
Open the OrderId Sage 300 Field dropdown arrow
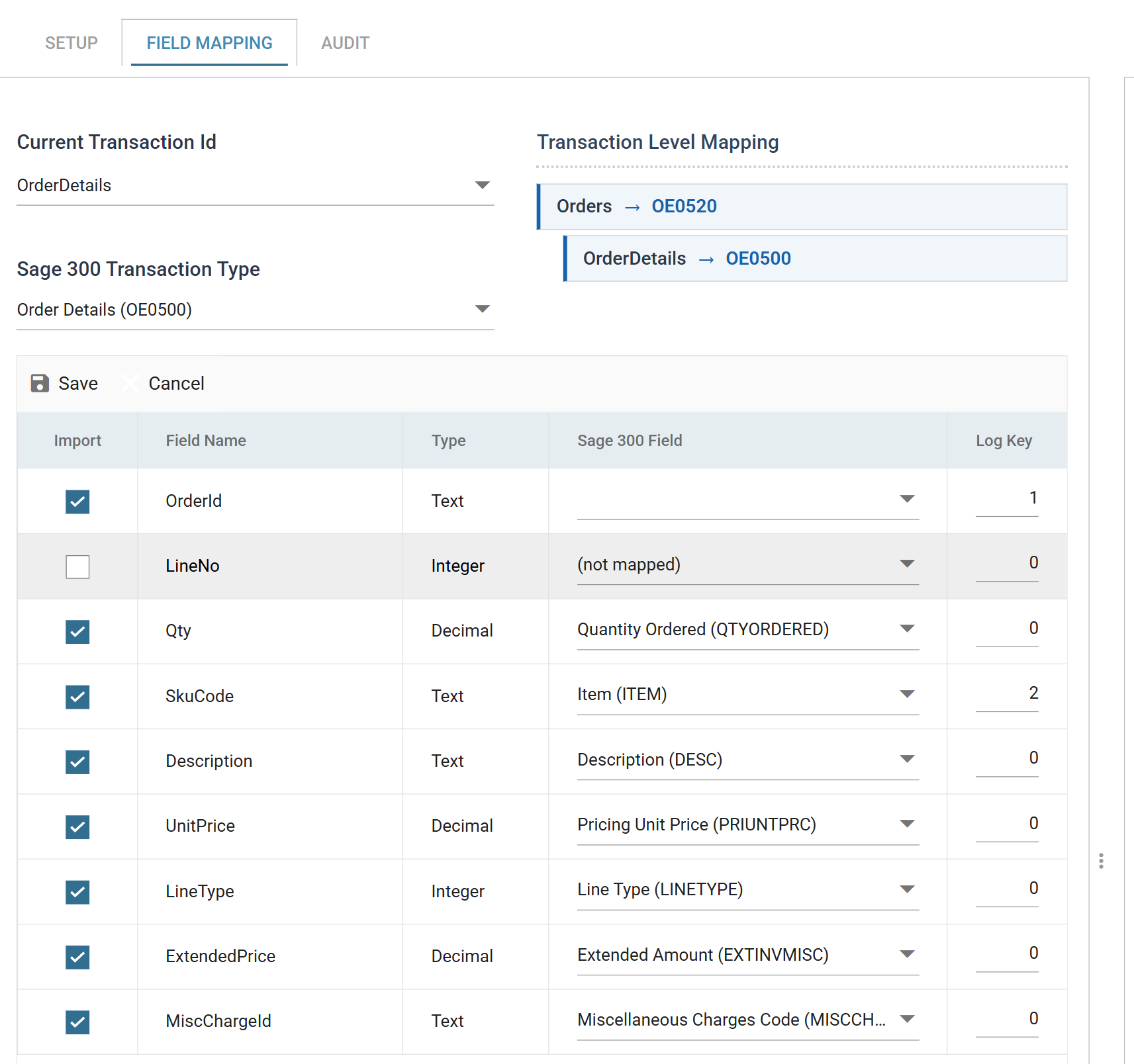(907, 498)
